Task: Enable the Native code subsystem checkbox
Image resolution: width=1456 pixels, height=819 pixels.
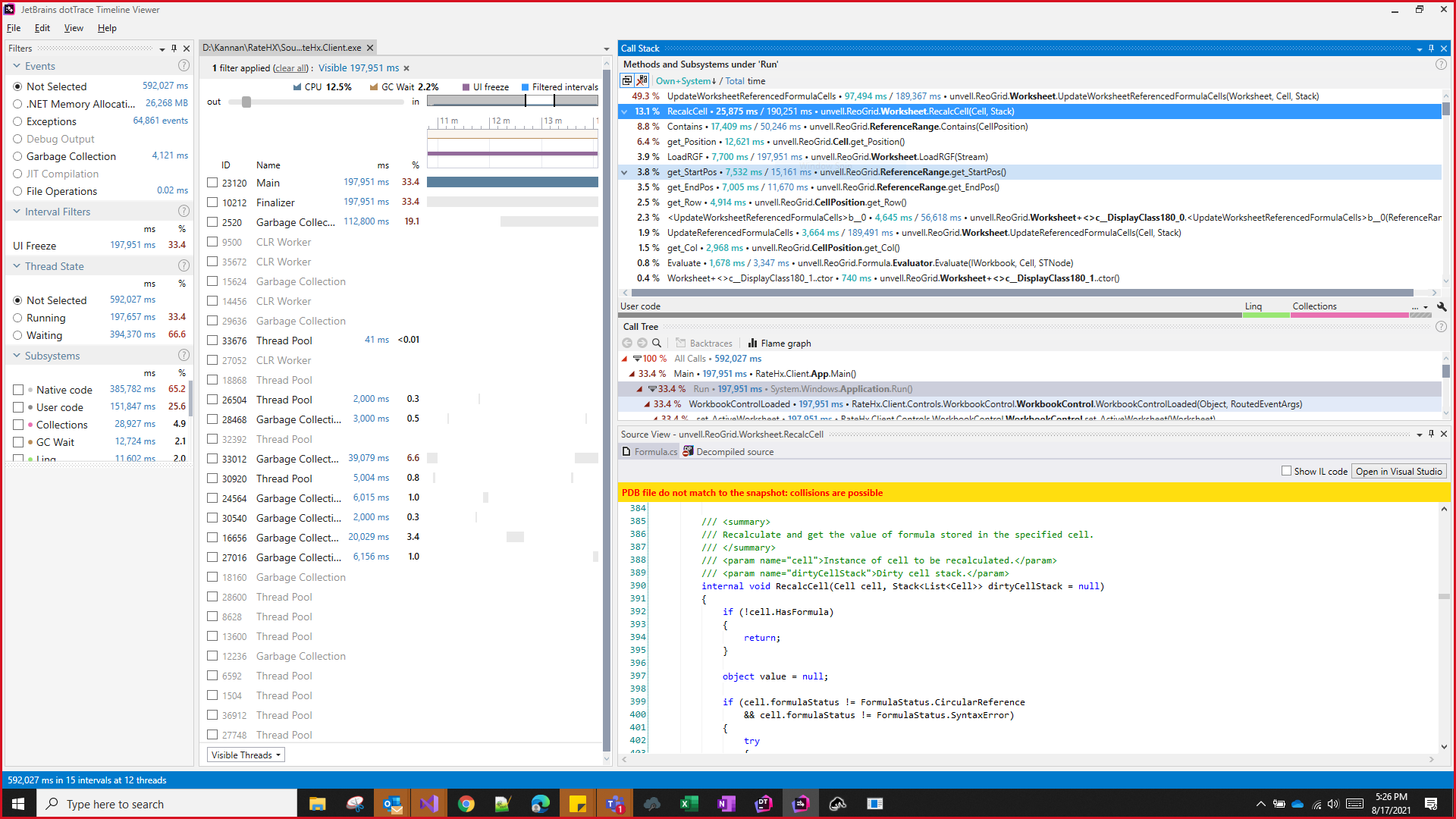Action: 18,389
